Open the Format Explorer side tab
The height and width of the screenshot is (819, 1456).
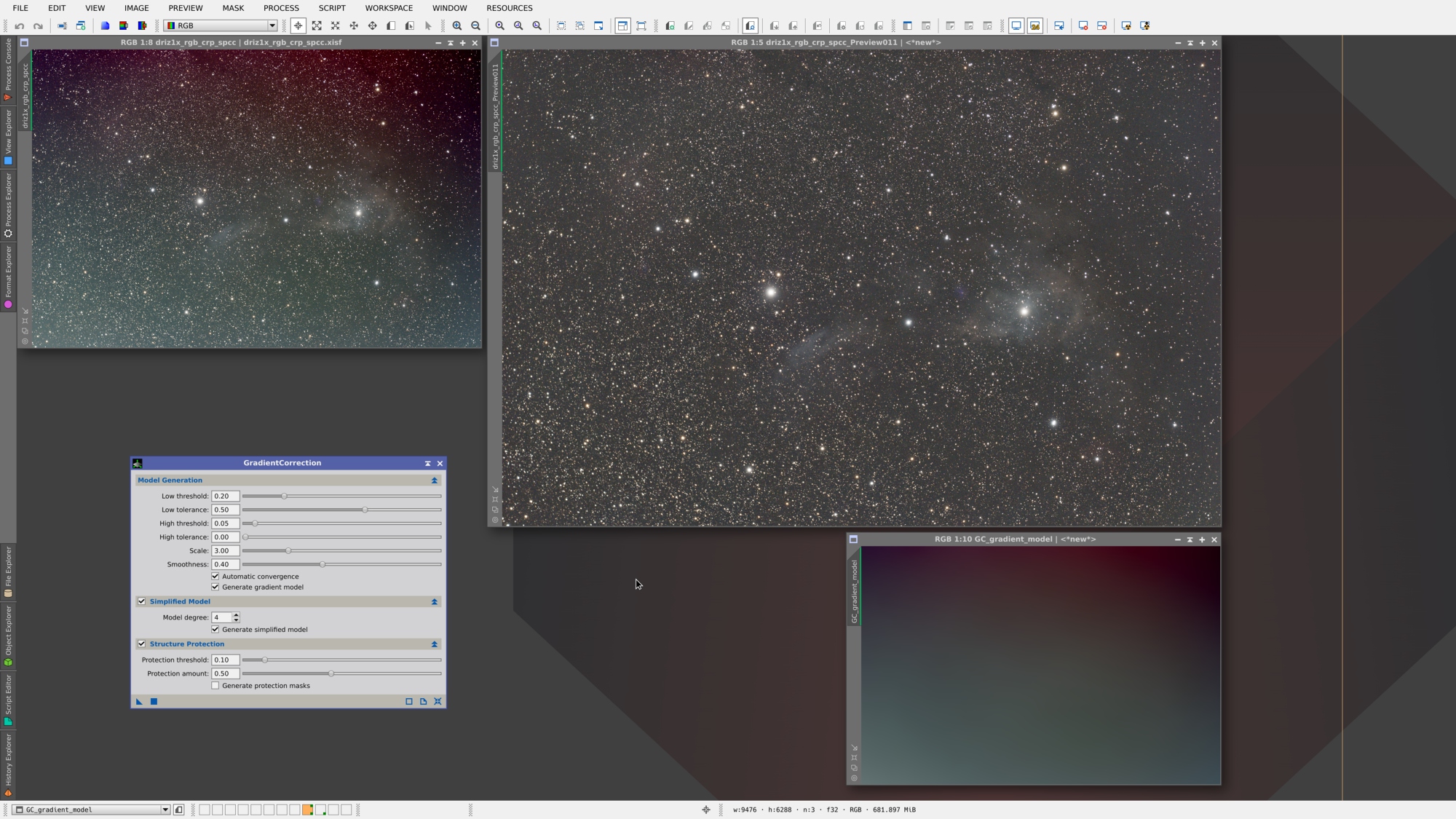(8, 277)
